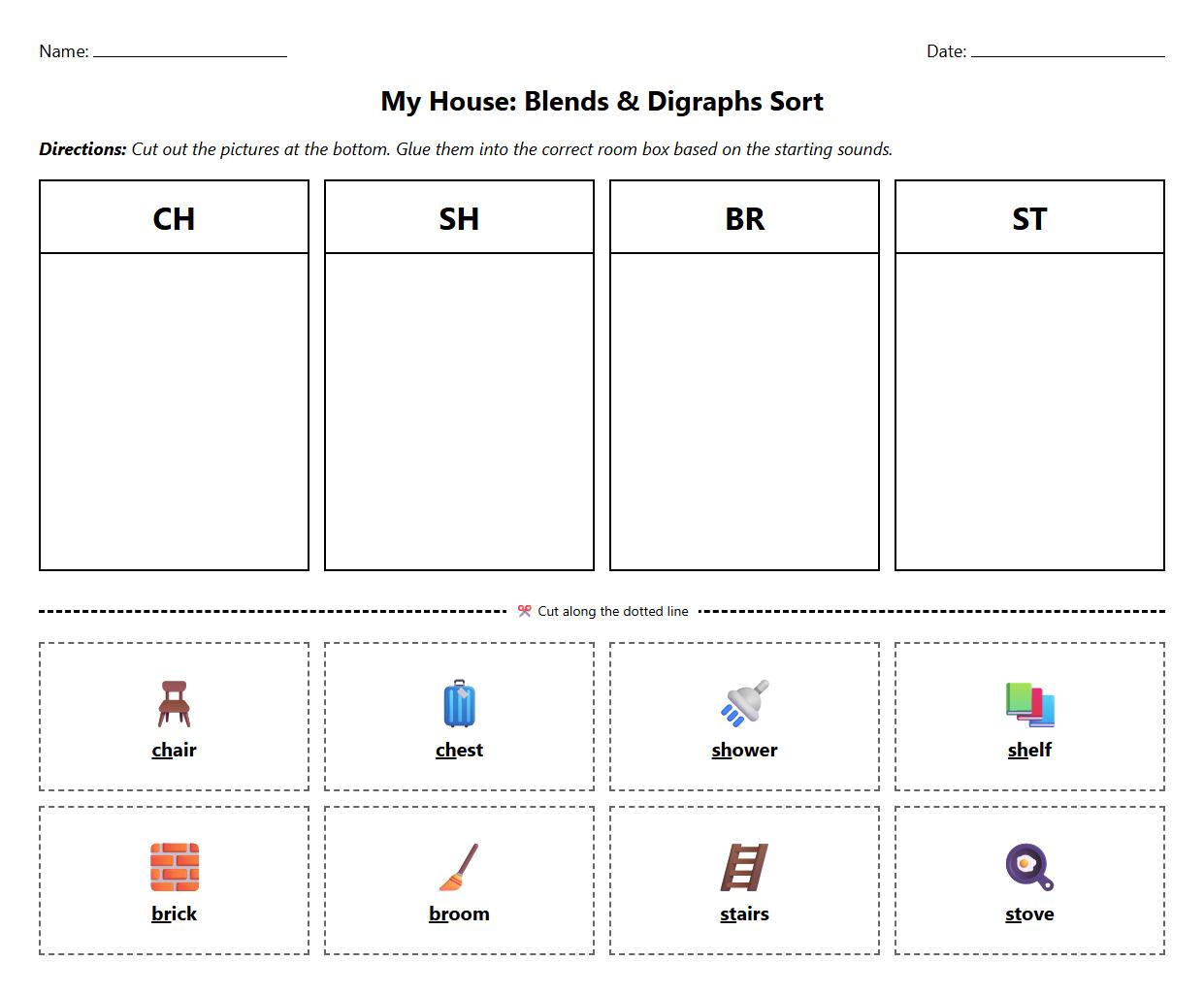Click the wooden stairs ladder icon
The image size is (1204, 994).
click(743, 864)
